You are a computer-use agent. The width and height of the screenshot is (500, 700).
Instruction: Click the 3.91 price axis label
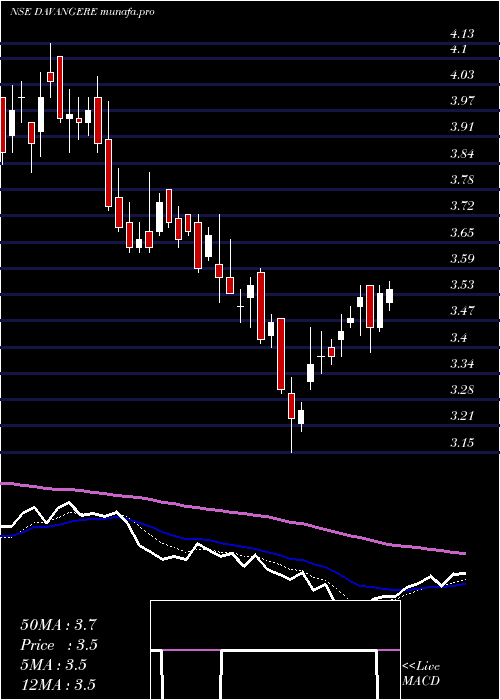coord(462,127)
